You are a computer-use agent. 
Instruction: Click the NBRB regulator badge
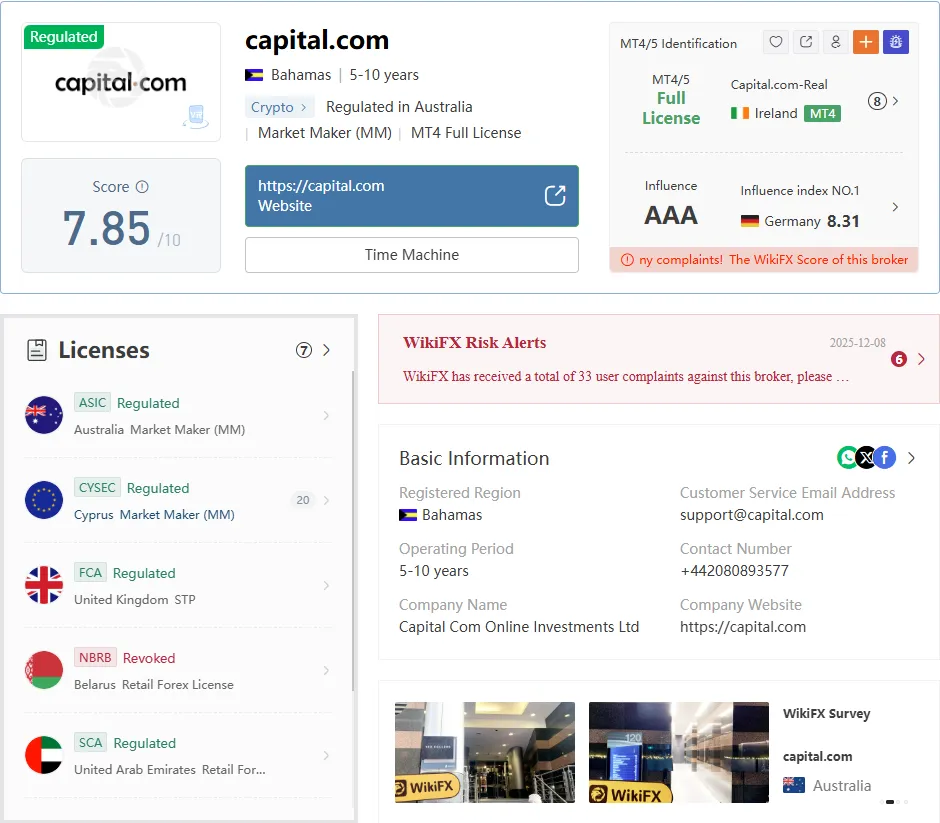(95, 658)
